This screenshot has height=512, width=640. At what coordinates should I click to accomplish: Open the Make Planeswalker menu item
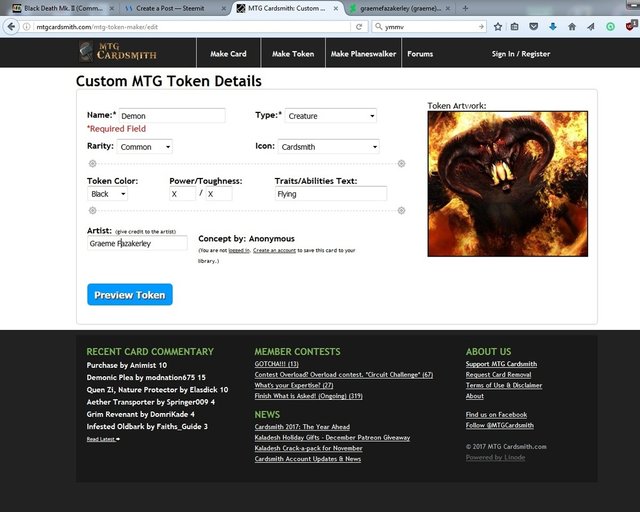[363, 53]
